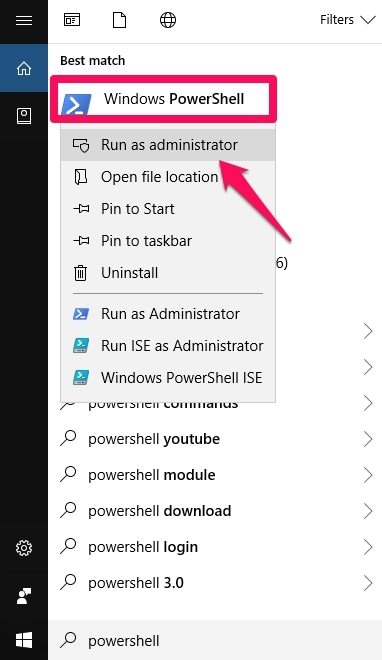Click the pin icon beside Pin to Start
Screen dimensions: 382x660
point(81,209)
